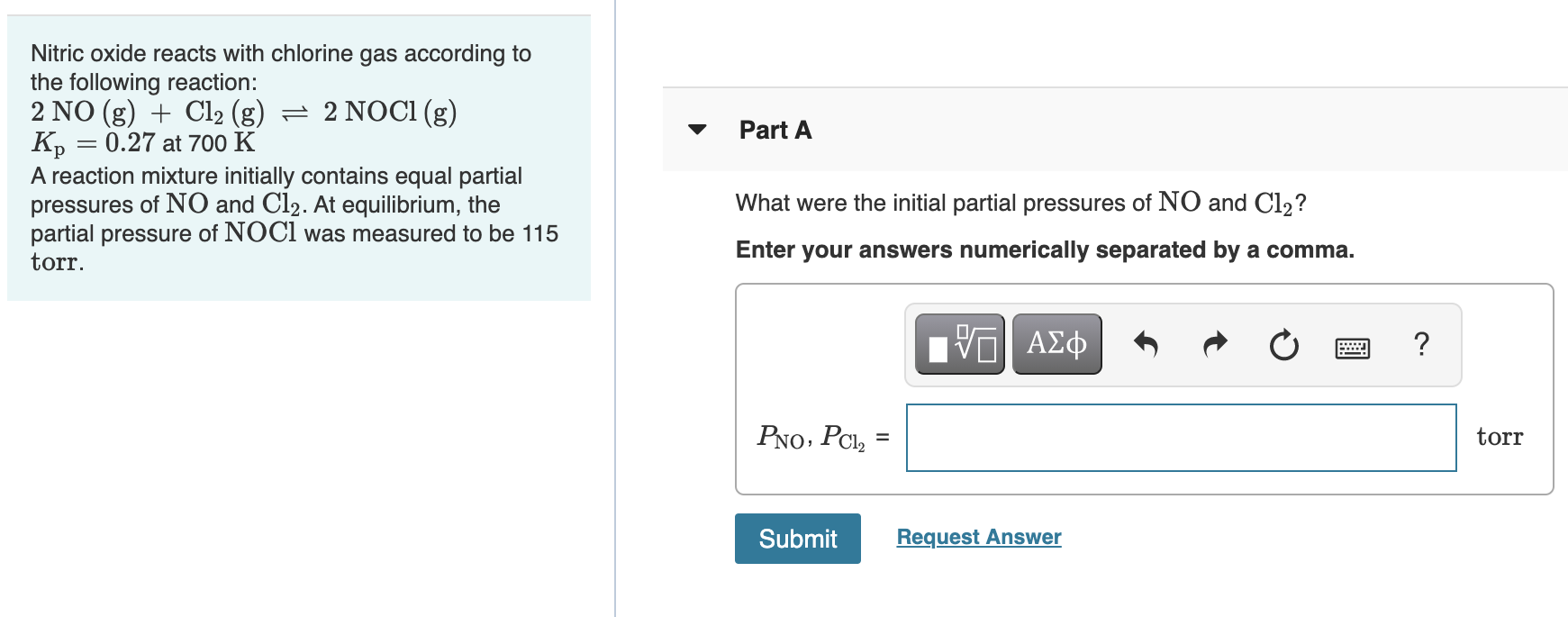The image size is (1568, 617).
Task: Click the redo arrow icon
Action: pos(1215,344)
